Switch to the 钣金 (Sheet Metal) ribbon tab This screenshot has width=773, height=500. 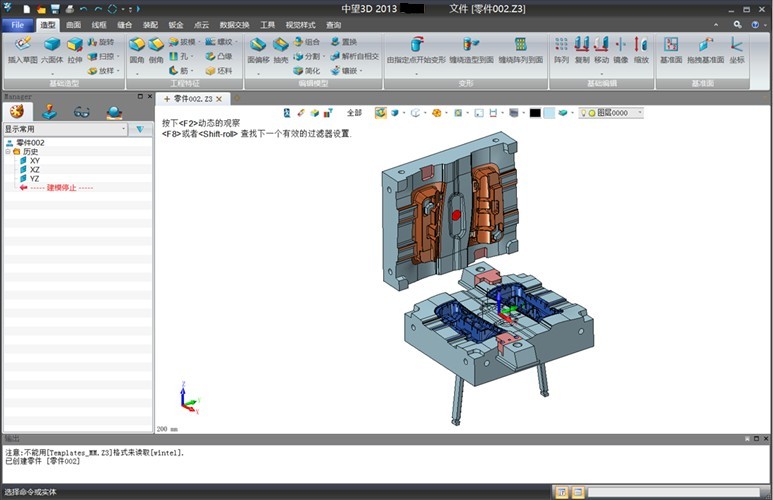[x=175, y=24]
